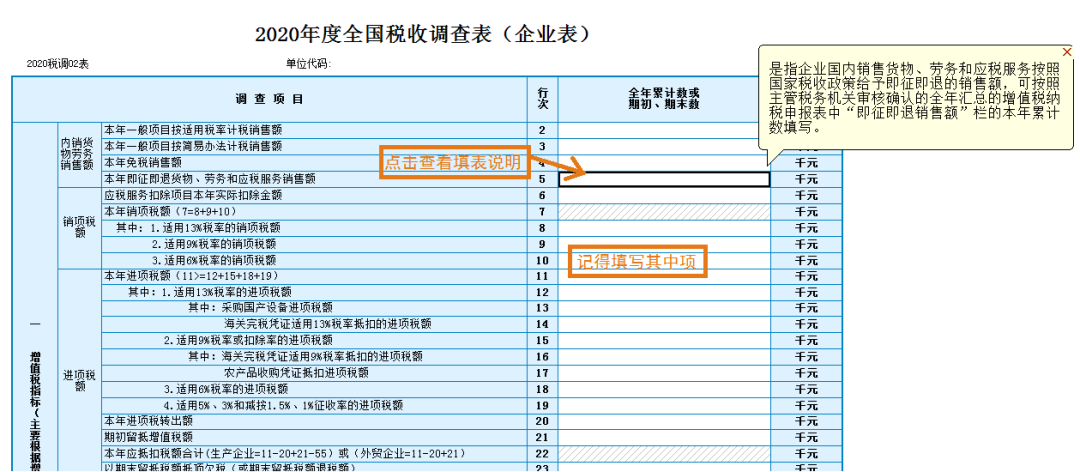
Task: Click the '单位代码:' field label
Action: tap(309, 64)
